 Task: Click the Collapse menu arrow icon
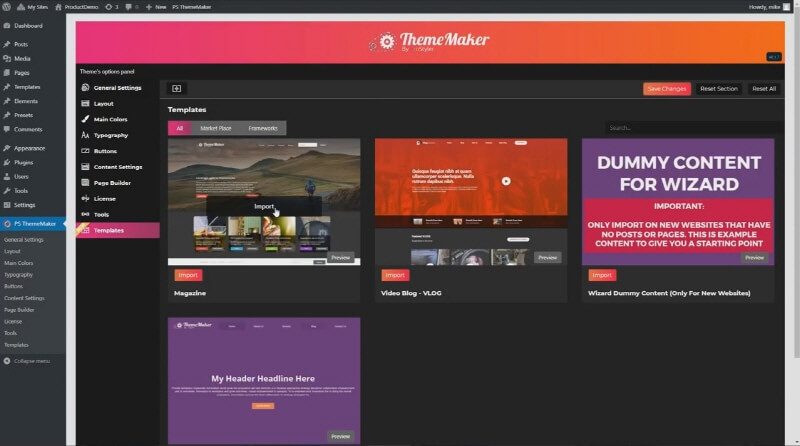[x=7, y=361]
